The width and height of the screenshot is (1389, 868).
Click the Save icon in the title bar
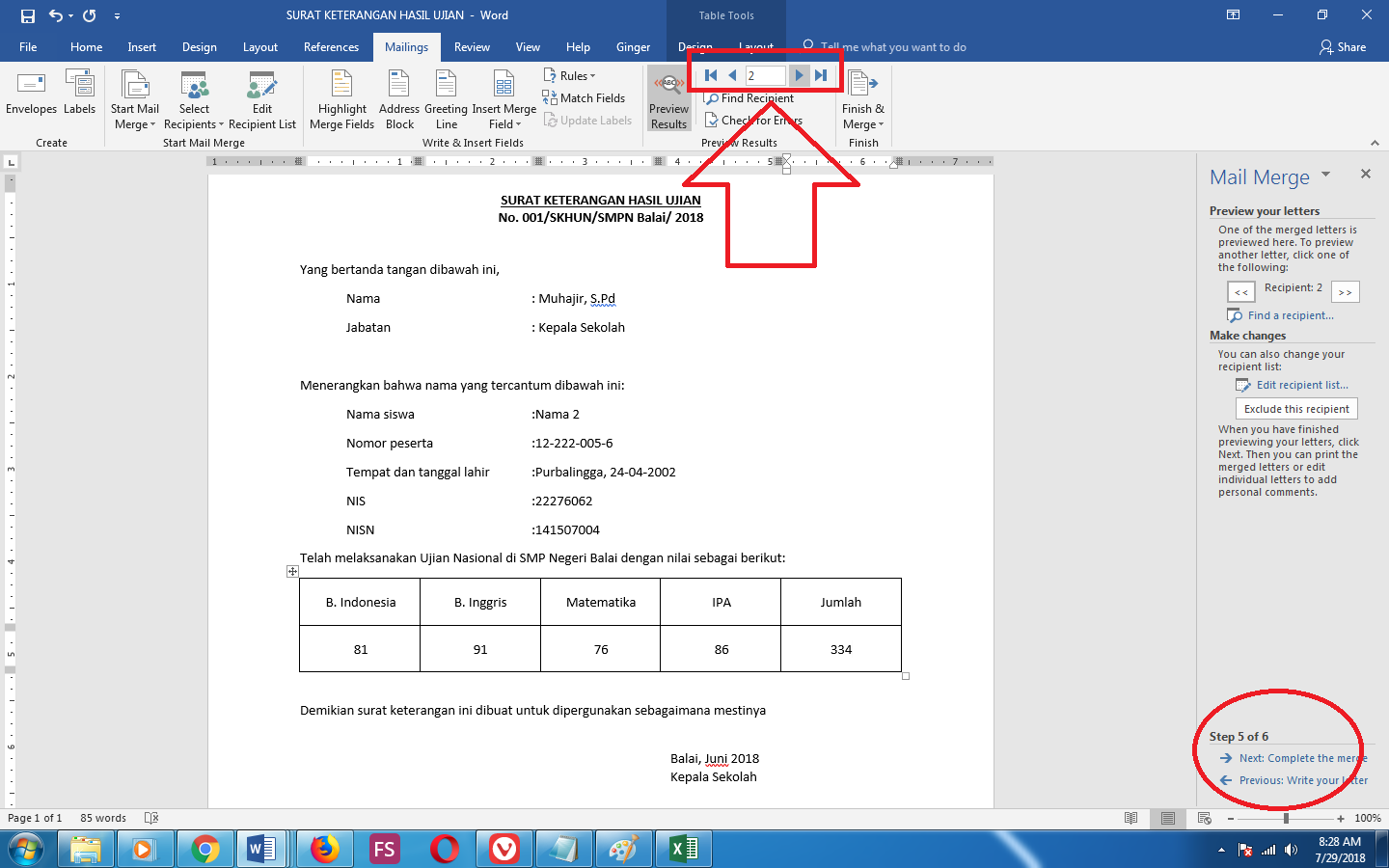click(28, 15)
